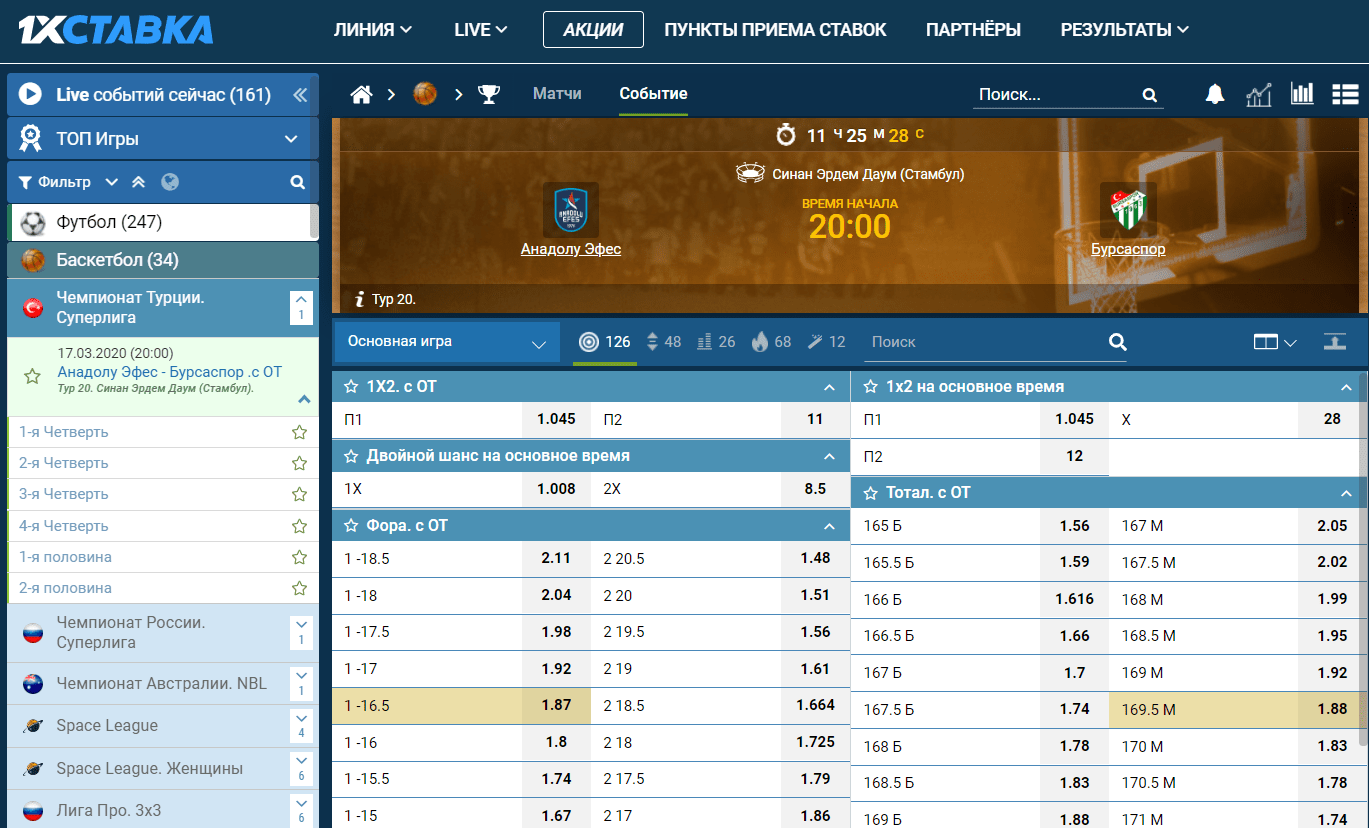Open the Бурсаспор team link
Screen dimensions: 1369x828
[x=1128, y=249]
